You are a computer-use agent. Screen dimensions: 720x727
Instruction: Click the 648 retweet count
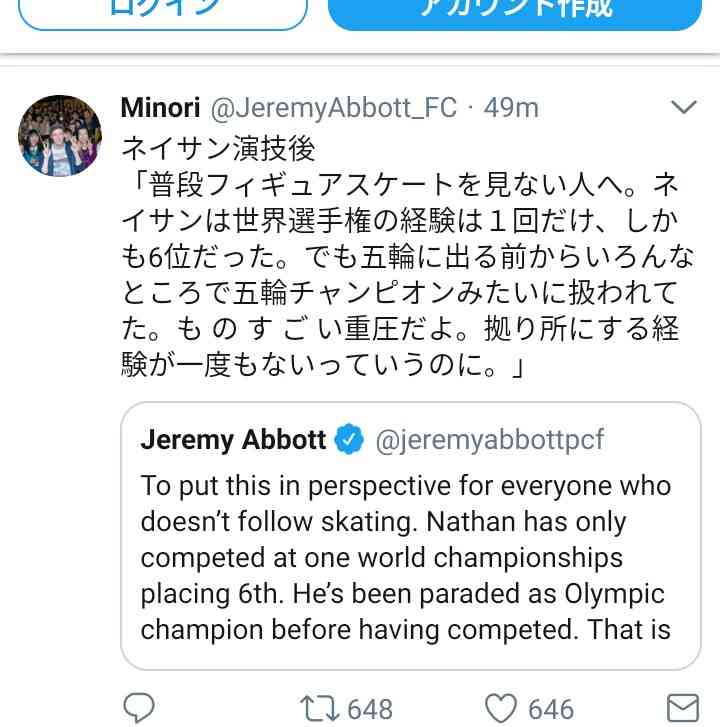[369, 709]
